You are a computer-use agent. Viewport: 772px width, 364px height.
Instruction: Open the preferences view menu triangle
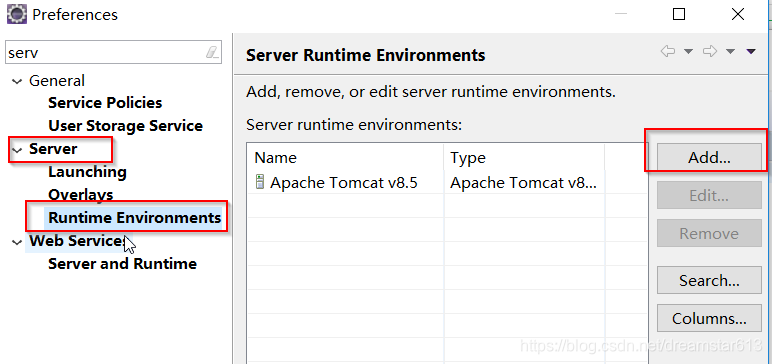(751, 51)
